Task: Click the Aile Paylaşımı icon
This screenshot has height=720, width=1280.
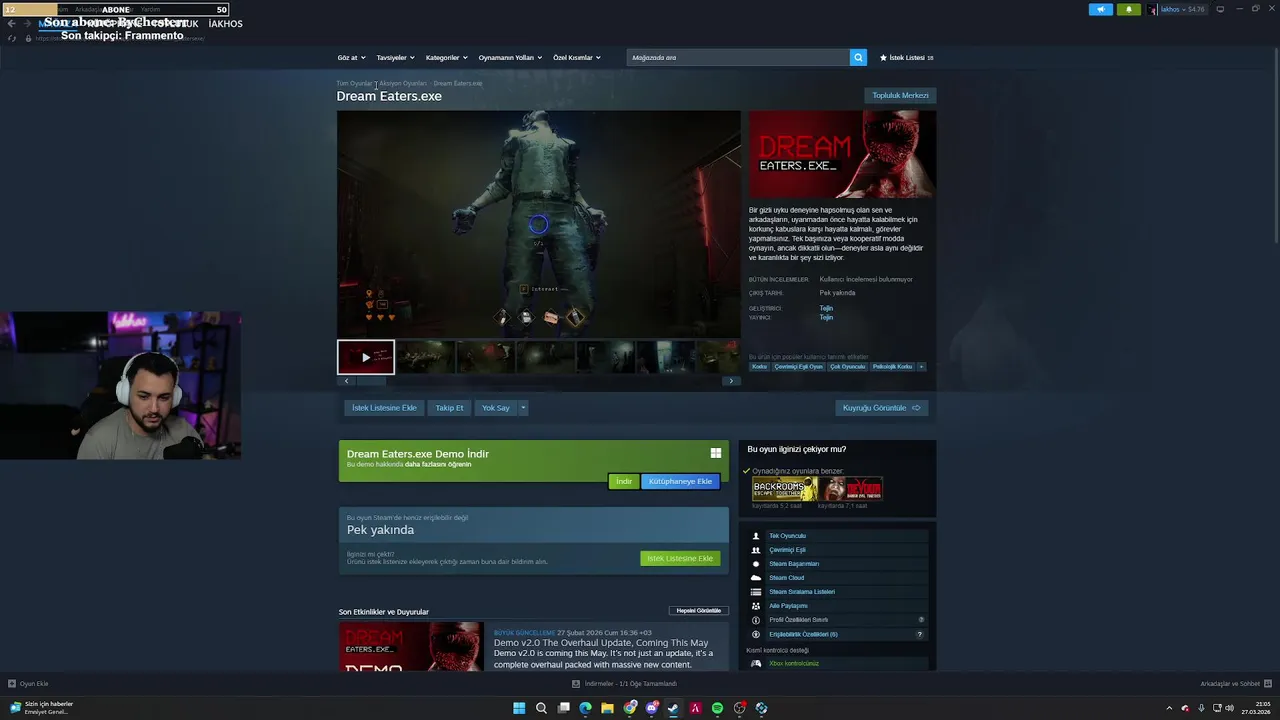Action: pos(756,606)
